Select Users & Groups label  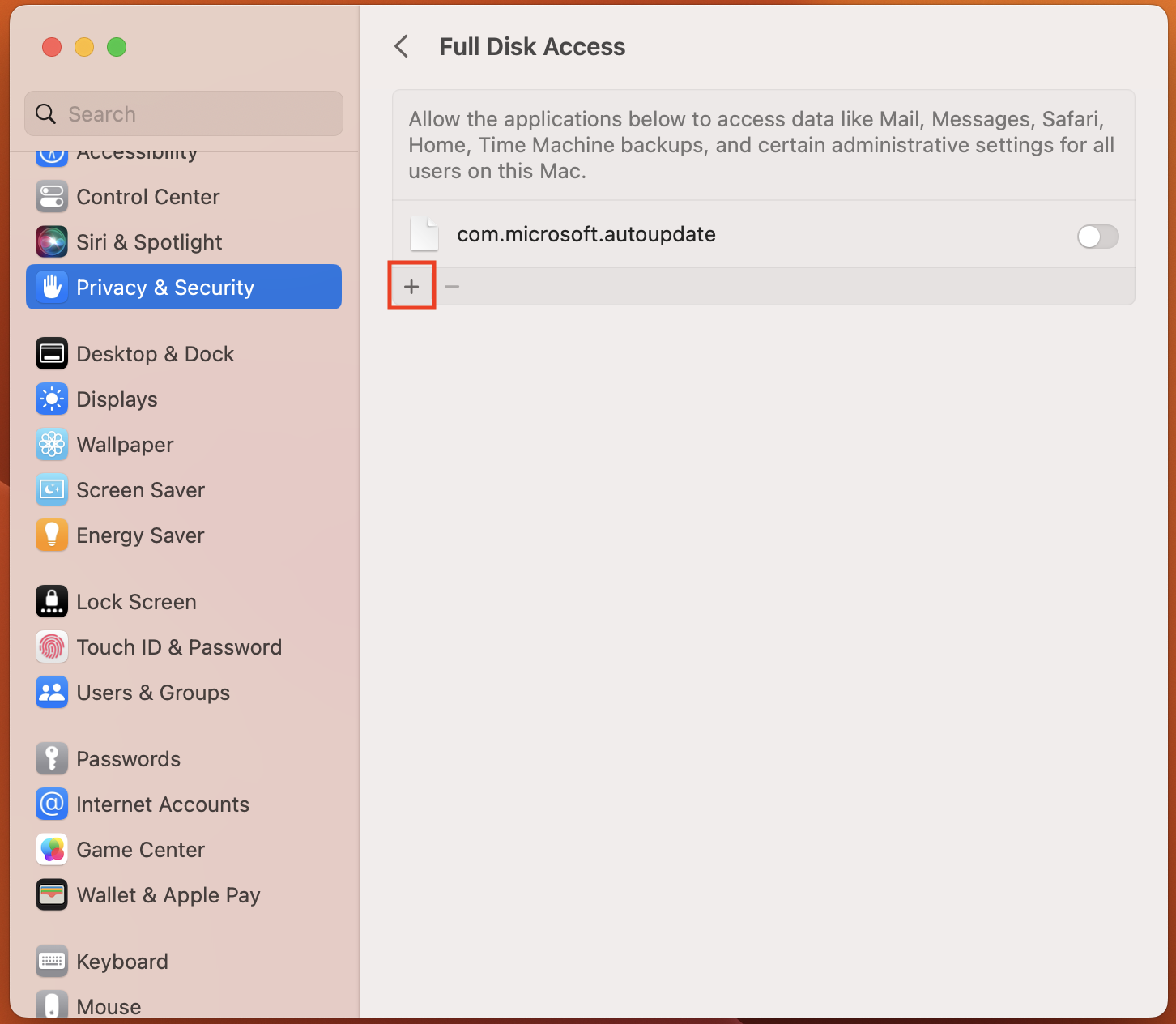[x=153, y=693]
